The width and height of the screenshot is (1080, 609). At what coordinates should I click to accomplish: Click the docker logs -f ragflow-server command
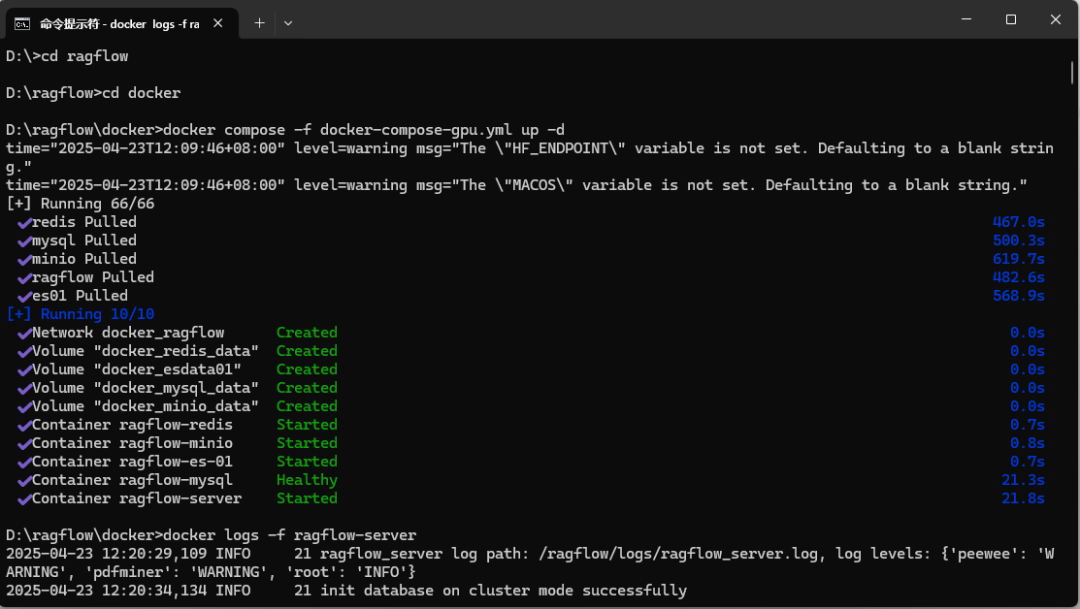tap(211, 535)
